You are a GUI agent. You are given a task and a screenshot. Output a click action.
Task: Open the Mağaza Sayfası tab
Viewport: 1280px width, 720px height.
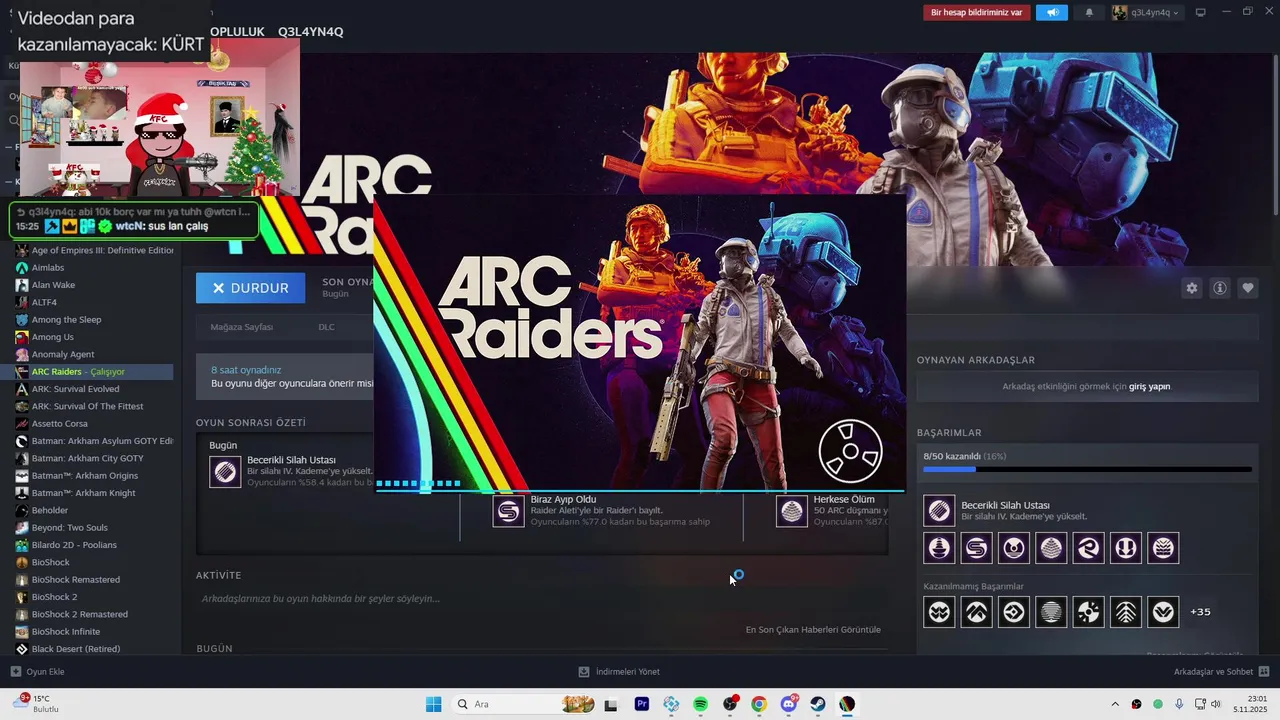pyautogui.click(x=241, y=327)
